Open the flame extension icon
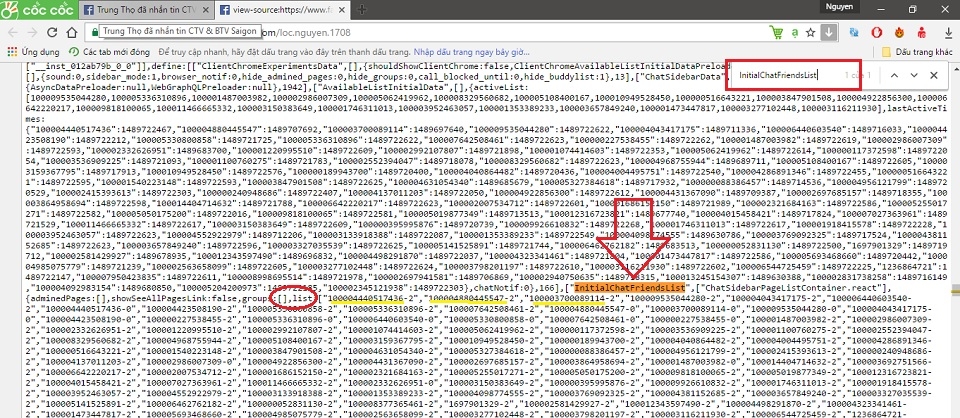 [x=899, y=32]
